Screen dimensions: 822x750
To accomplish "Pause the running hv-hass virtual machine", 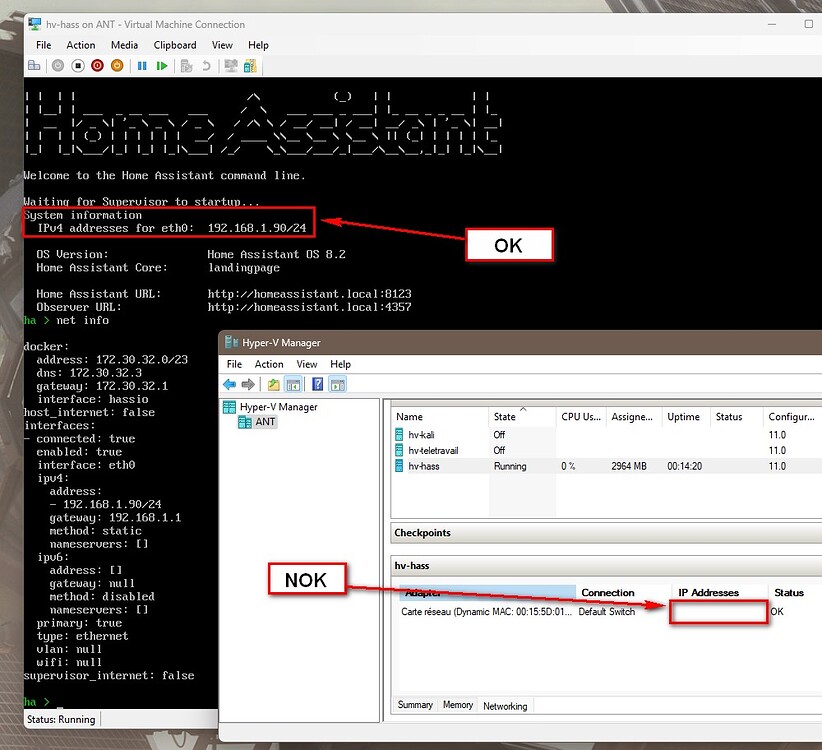I will [x=143, y=66].
